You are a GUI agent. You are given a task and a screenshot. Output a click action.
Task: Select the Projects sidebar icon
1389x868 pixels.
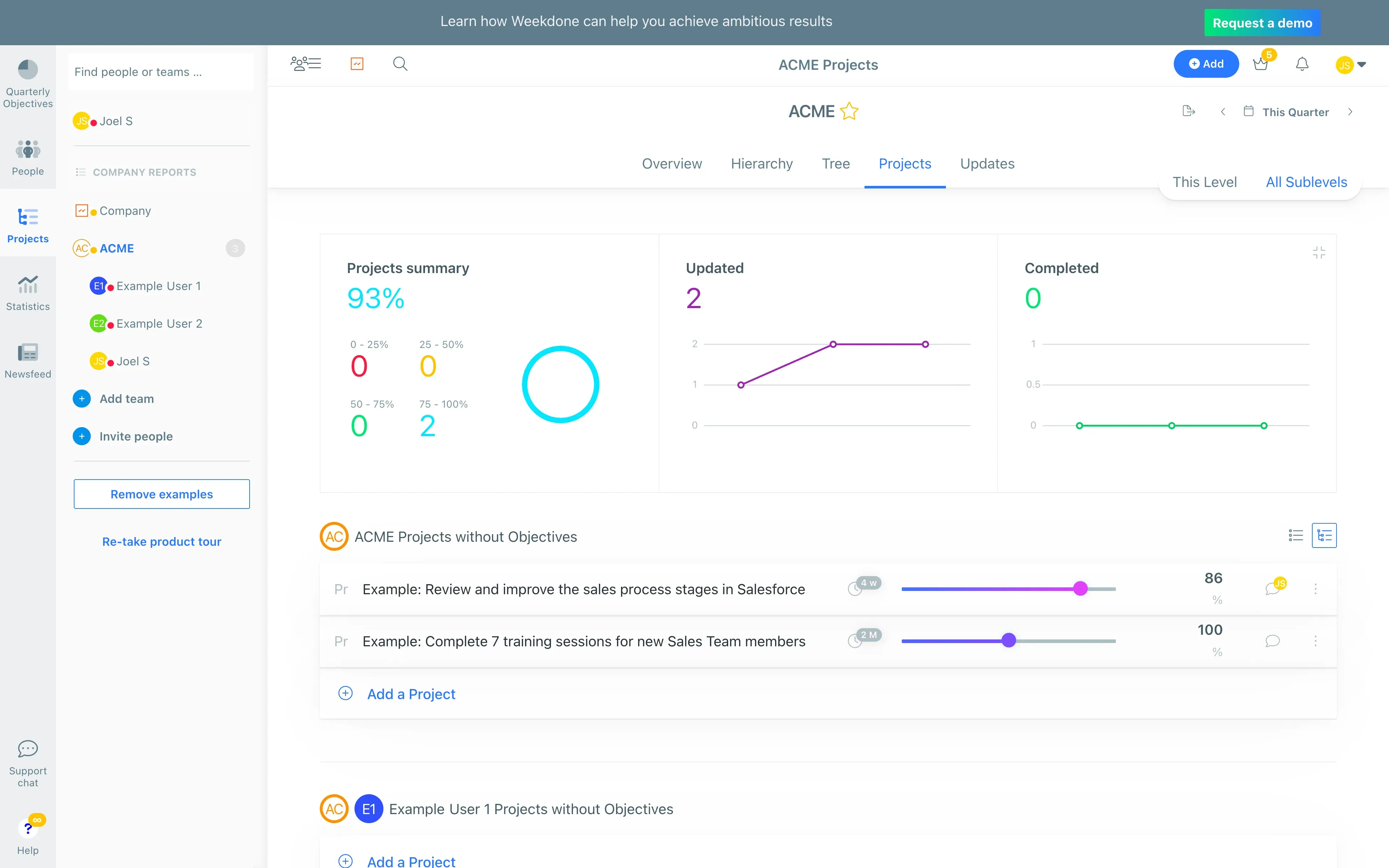[27, 226]
